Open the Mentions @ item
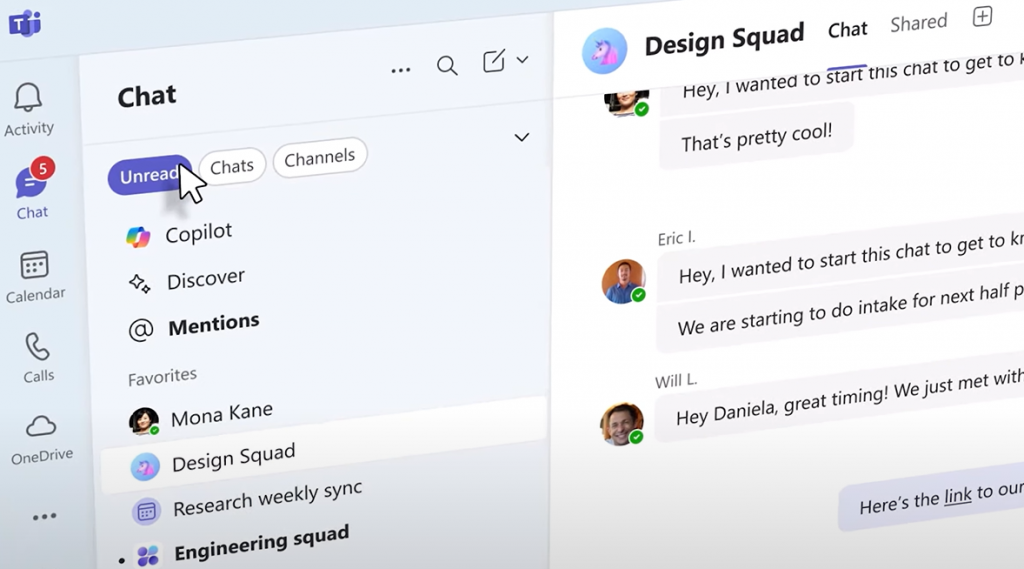 pos(194,327)
